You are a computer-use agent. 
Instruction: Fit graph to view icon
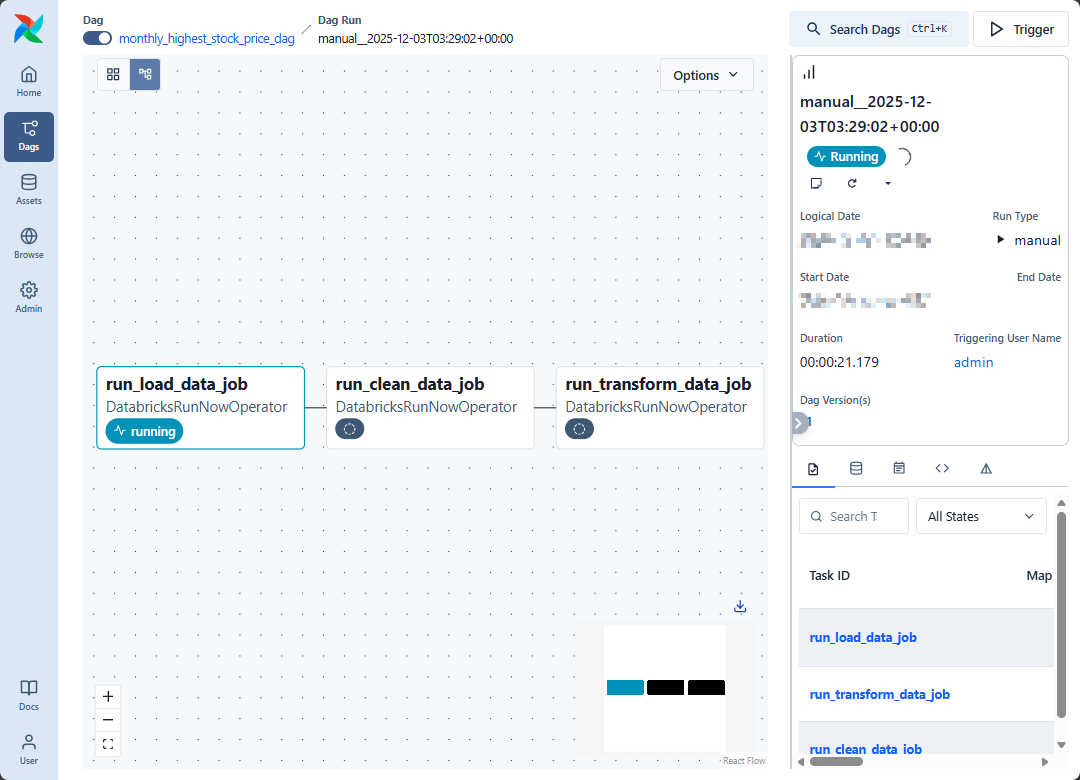(108, 744)
